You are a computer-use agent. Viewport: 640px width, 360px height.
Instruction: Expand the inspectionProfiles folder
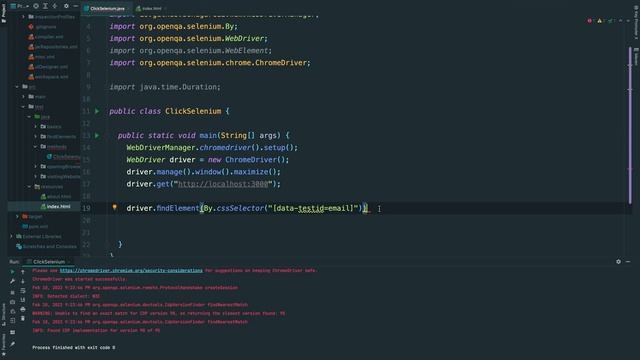pos(23,17)
